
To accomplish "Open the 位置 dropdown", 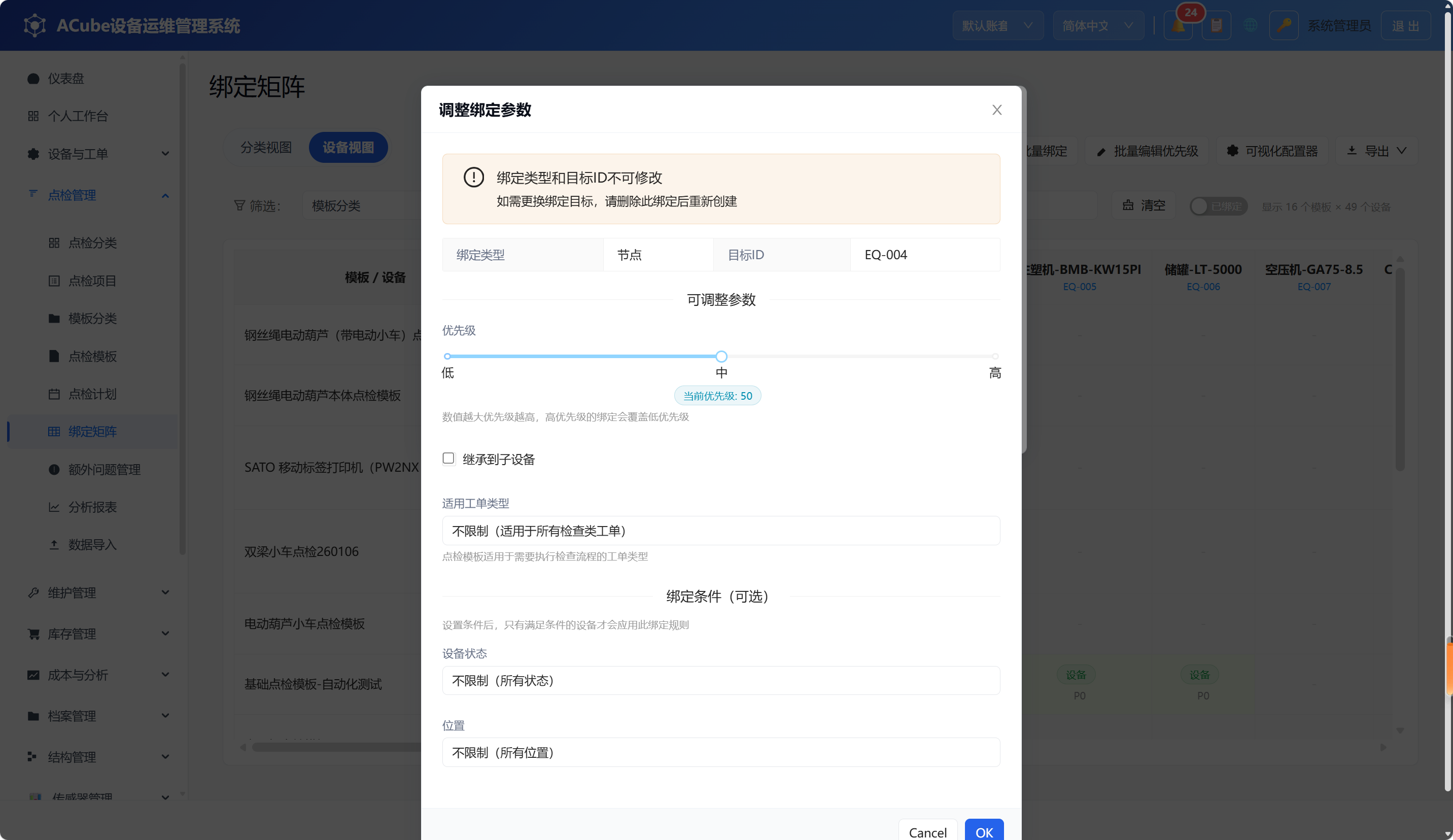I will [x=721, y=752].
